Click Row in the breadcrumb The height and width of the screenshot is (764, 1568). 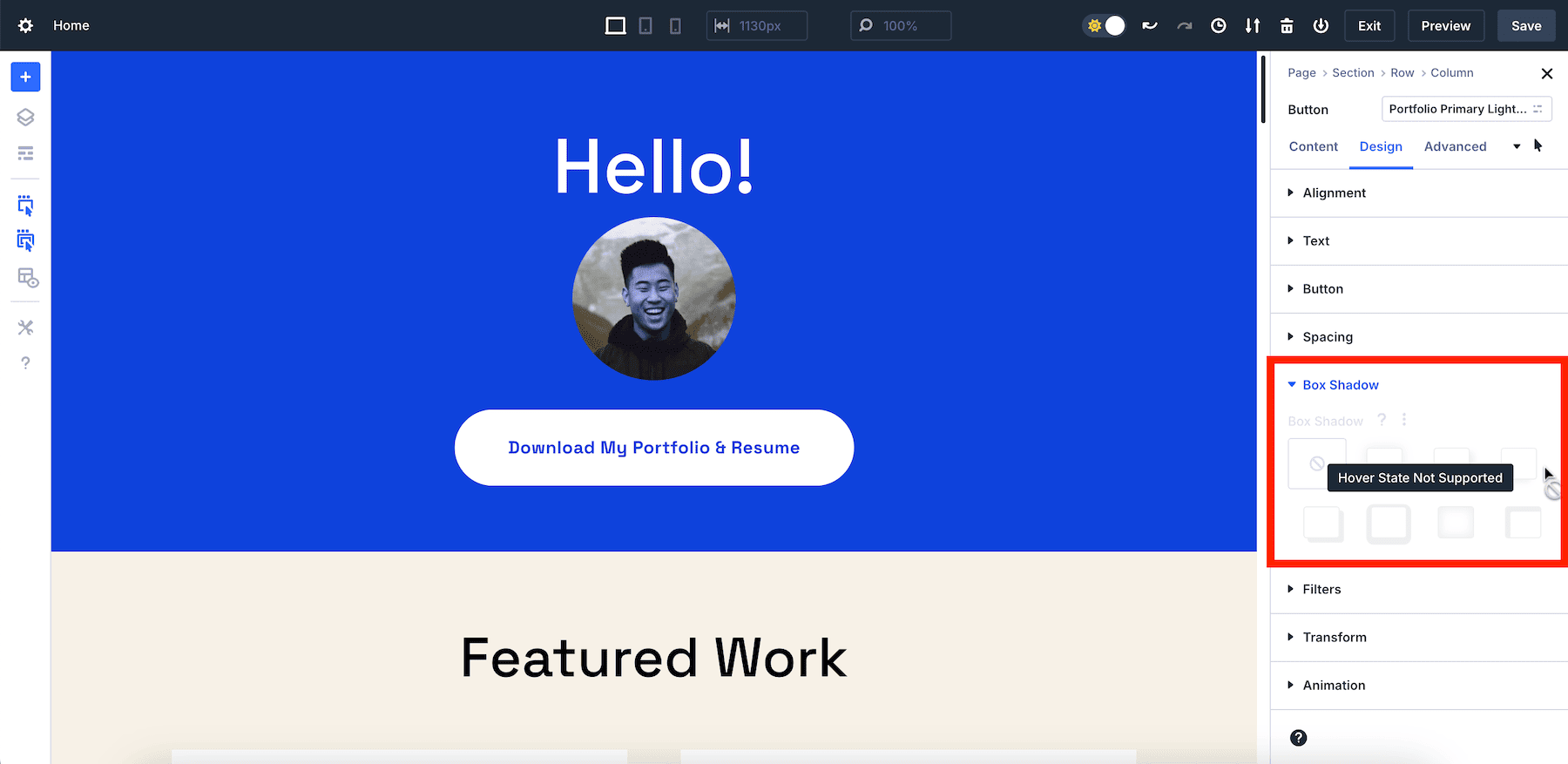(1402, 73)
